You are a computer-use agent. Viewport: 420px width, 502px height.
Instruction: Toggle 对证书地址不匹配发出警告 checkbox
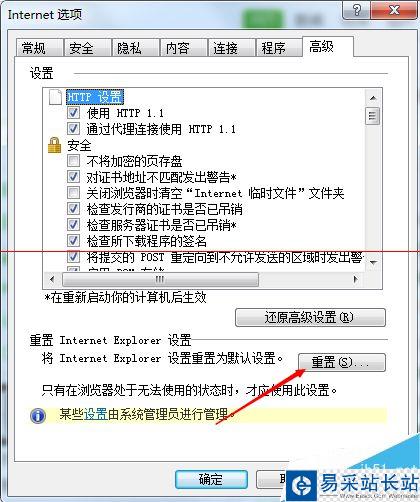coord(73,177)
